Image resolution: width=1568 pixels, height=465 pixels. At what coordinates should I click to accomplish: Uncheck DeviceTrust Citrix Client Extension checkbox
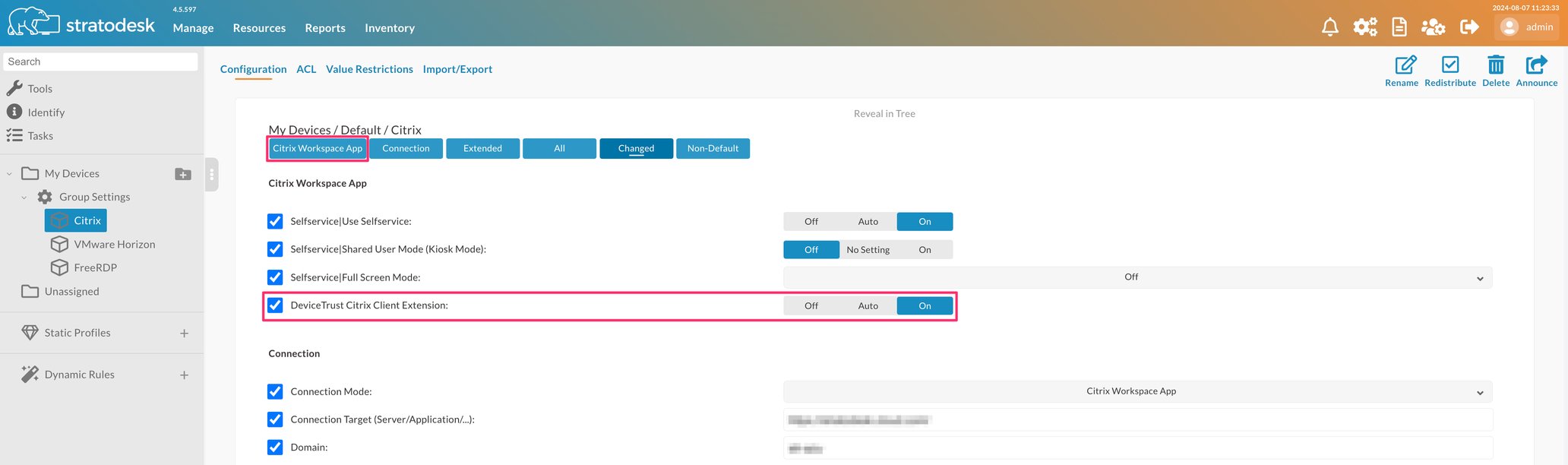(275, 305)
